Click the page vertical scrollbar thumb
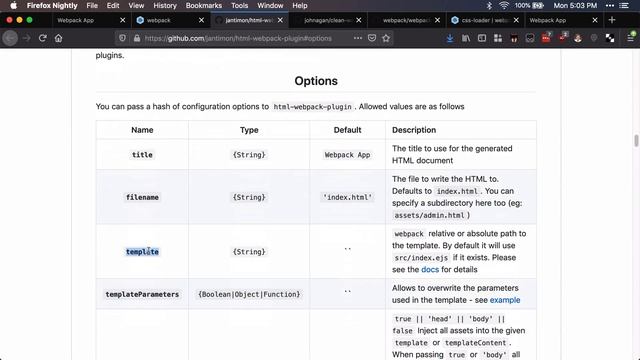 pos(636,141)
